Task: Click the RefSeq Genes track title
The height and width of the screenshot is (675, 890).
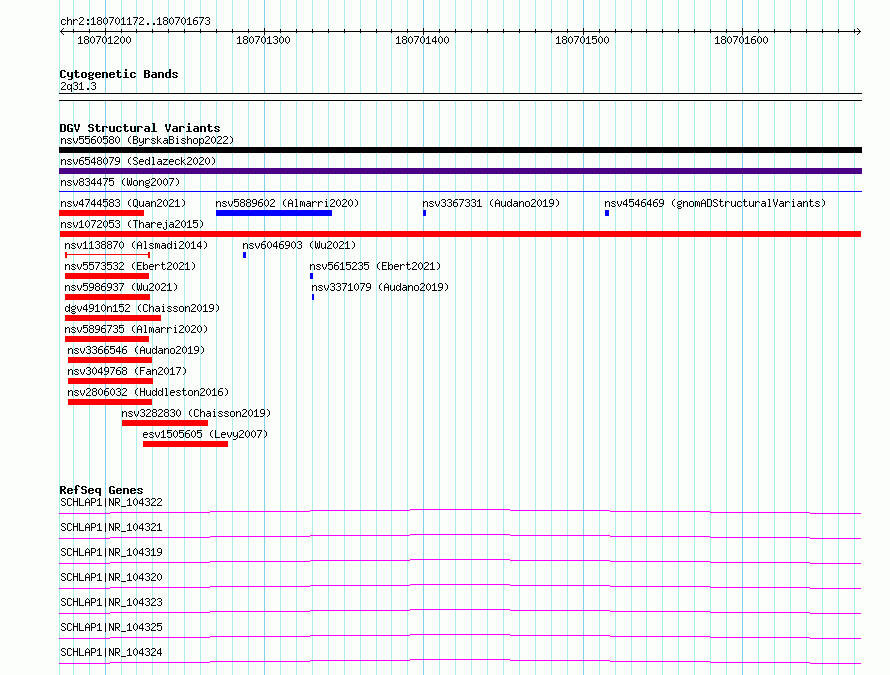Action: [x=101, y=490]
